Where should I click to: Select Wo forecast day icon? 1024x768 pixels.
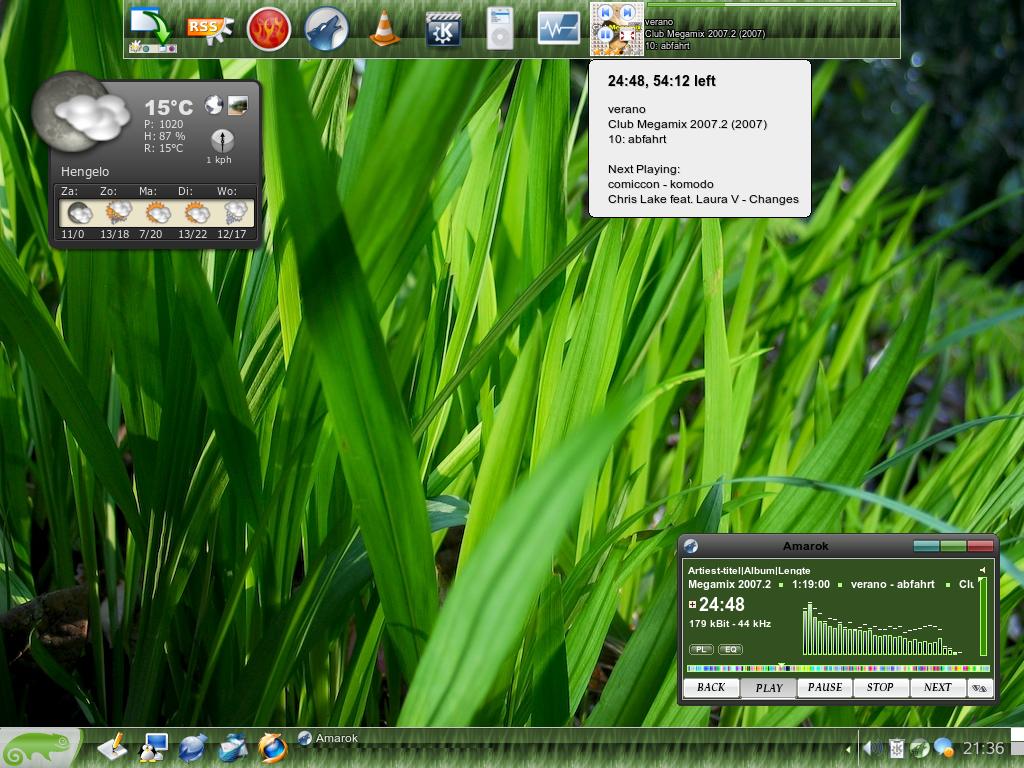(235, 213)
